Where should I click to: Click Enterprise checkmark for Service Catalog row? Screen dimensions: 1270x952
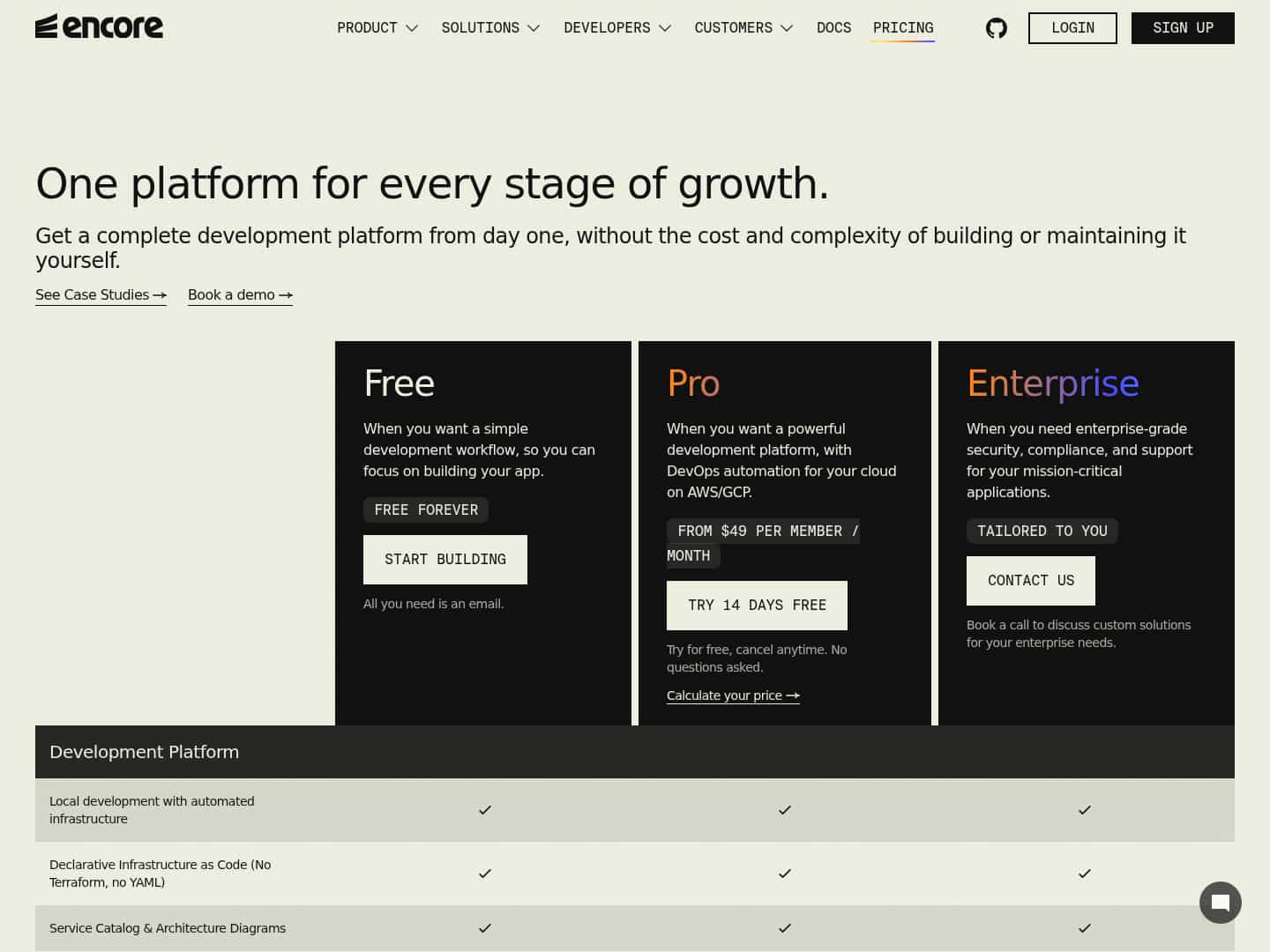(1085, 928)
